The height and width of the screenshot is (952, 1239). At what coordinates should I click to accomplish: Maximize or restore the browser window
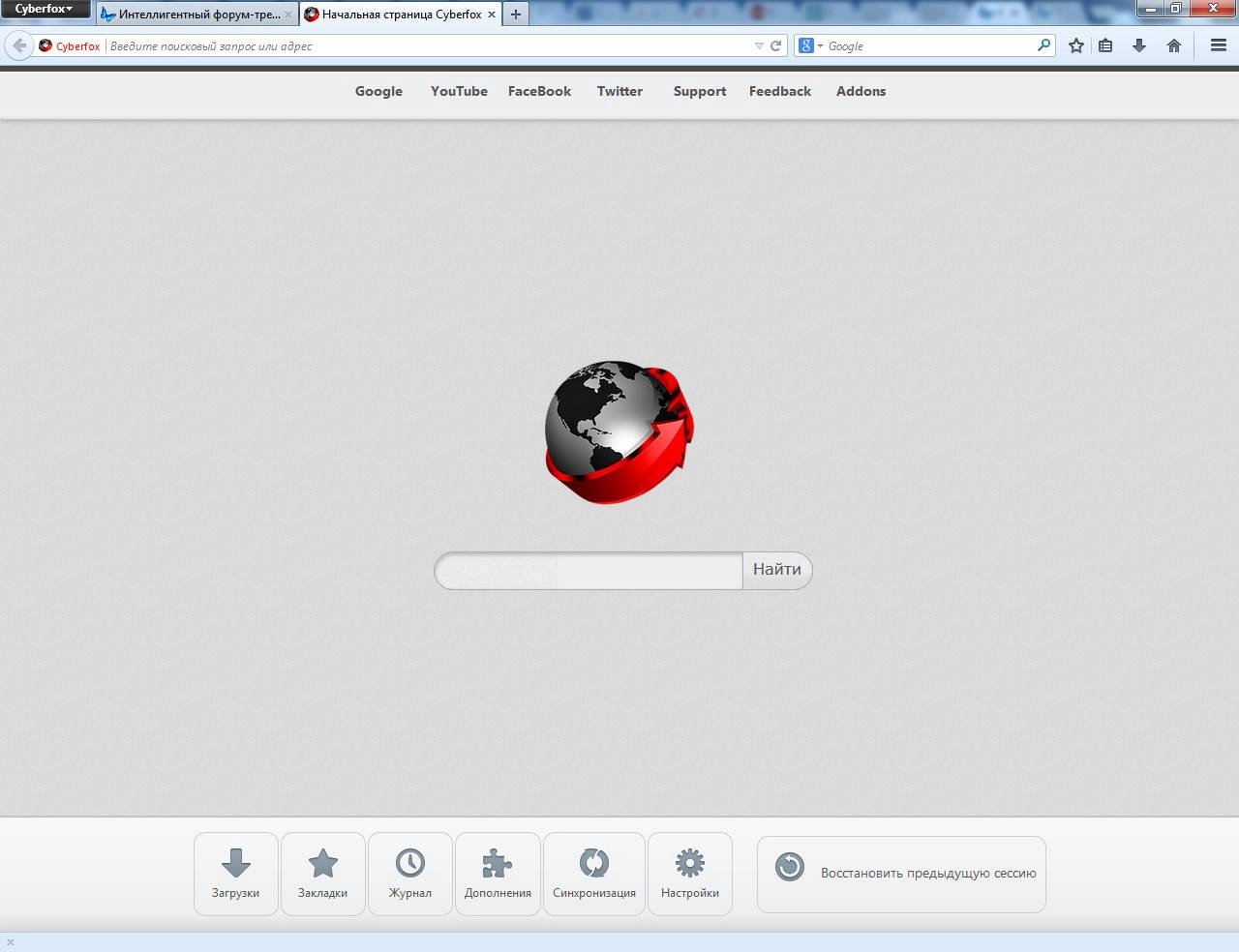[1175, 8]
